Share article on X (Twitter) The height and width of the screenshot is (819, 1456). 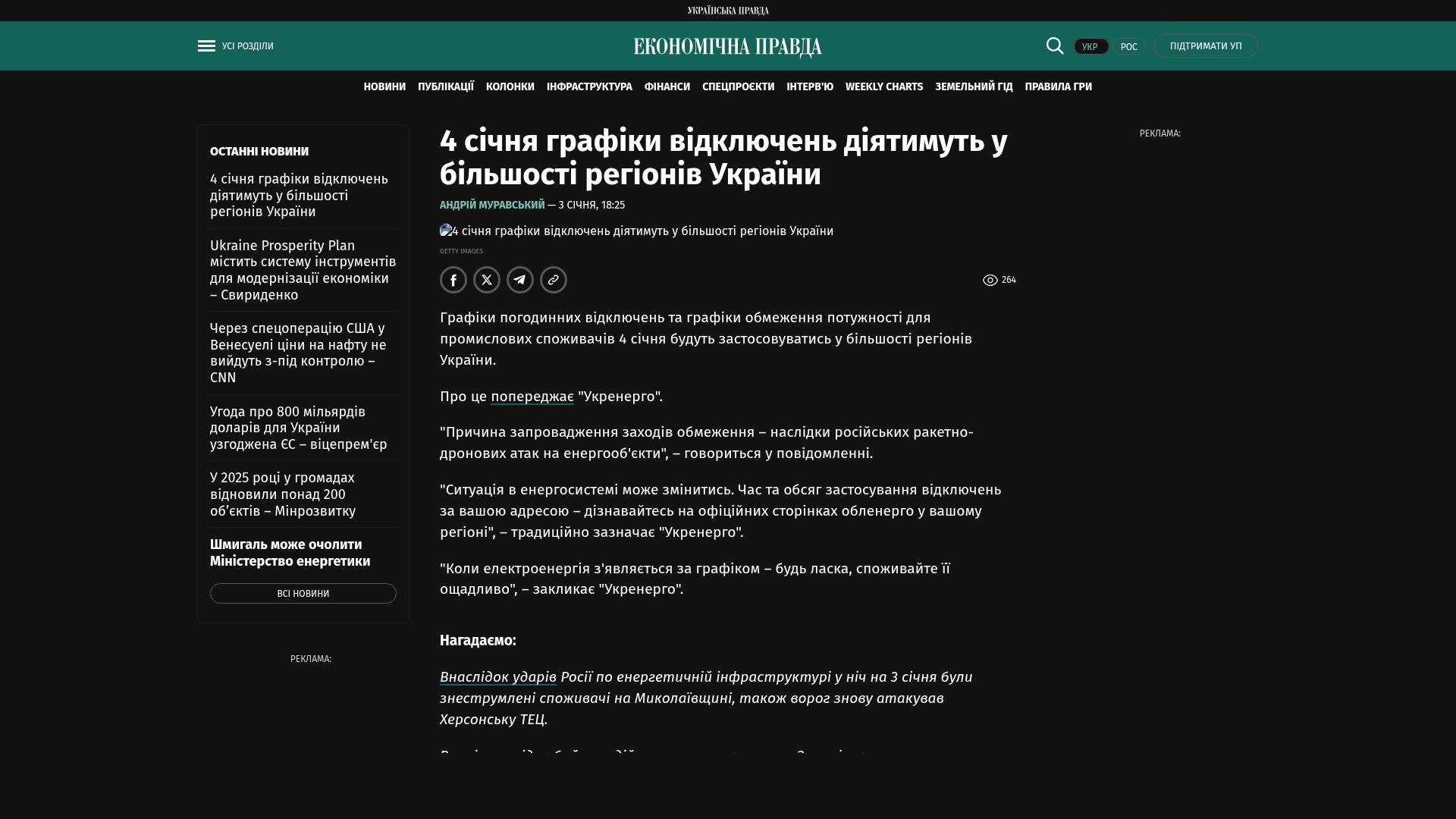pyautogui.click(x=487, y=280)
